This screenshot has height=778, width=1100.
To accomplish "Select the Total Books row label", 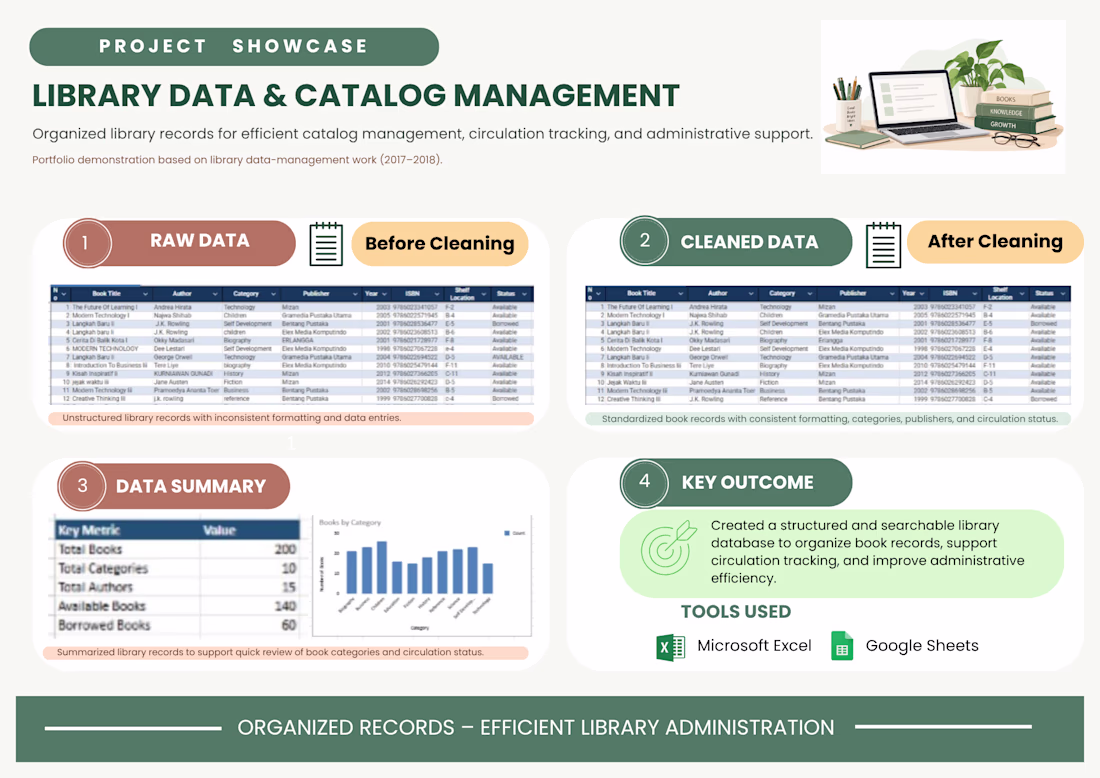I will 90,549.
